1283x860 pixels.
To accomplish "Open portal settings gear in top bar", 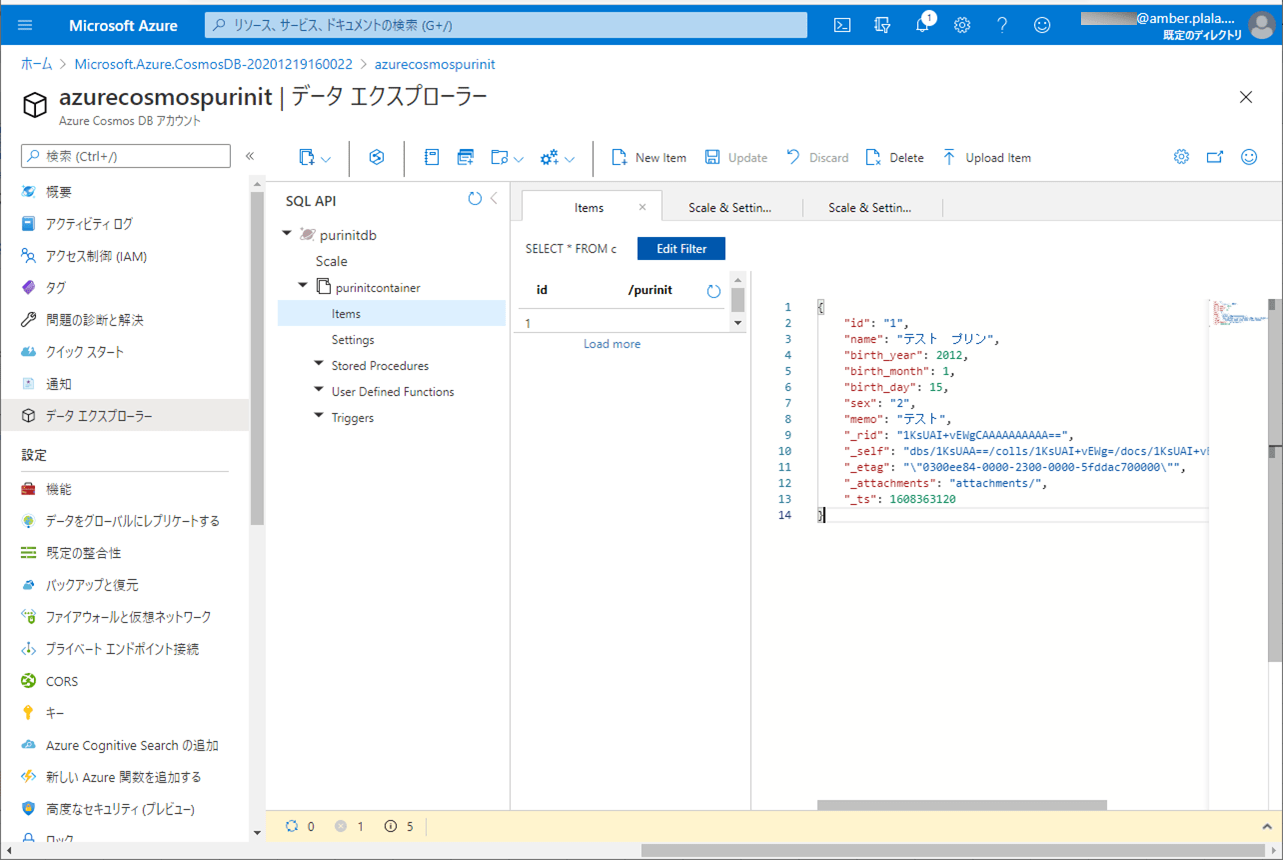I will (x=962, y=25).
